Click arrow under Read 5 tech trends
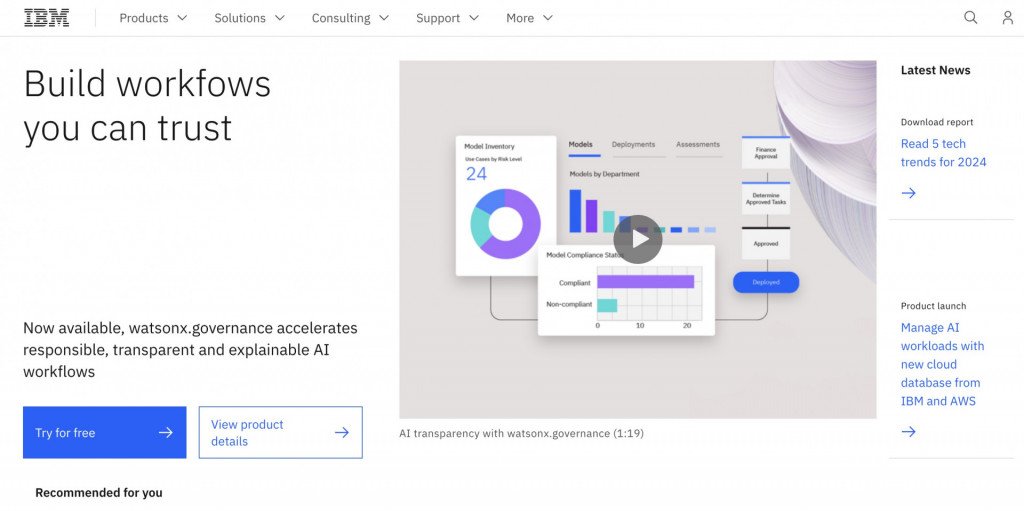1024x511 pixels. click(908, 193)
